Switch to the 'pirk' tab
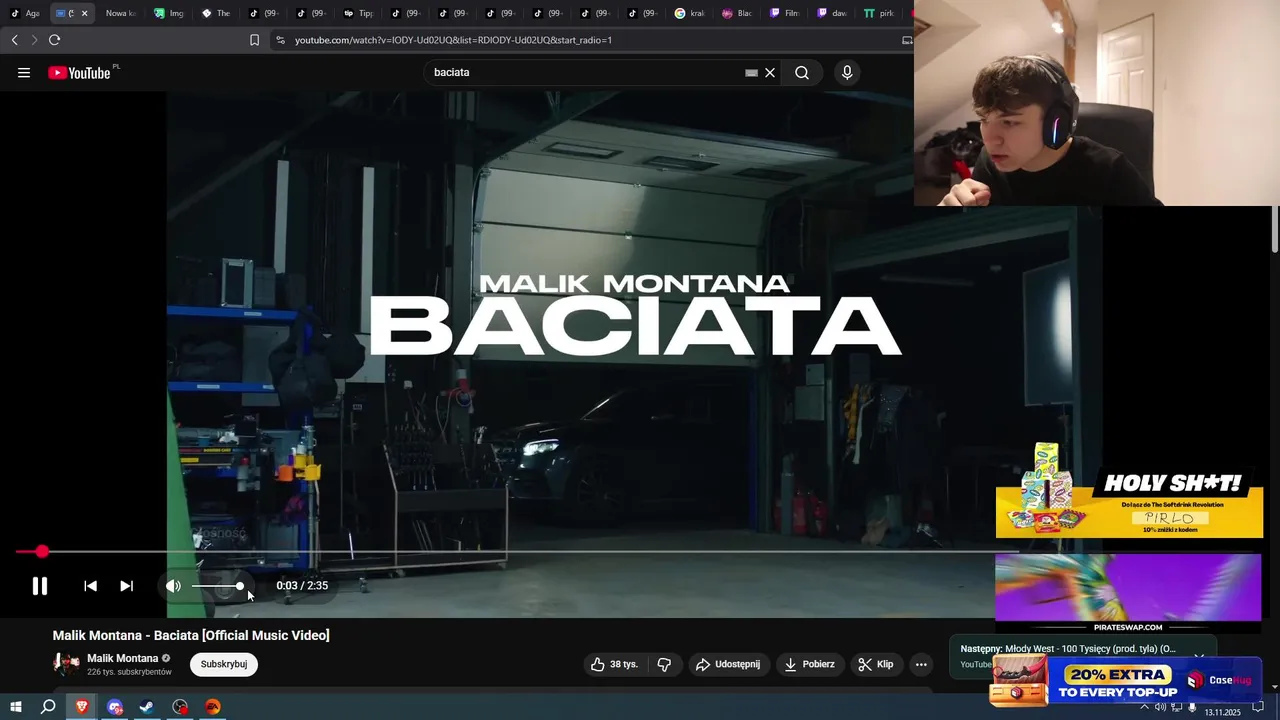 click(x=880, y=14)
